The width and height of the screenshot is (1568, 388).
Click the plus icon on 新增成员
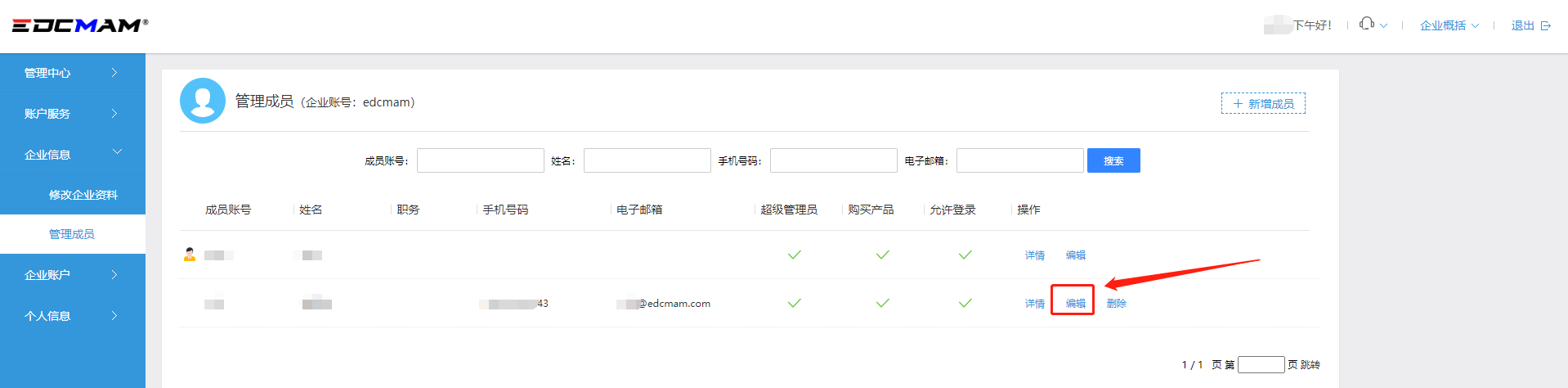[x=1238, y=104]
